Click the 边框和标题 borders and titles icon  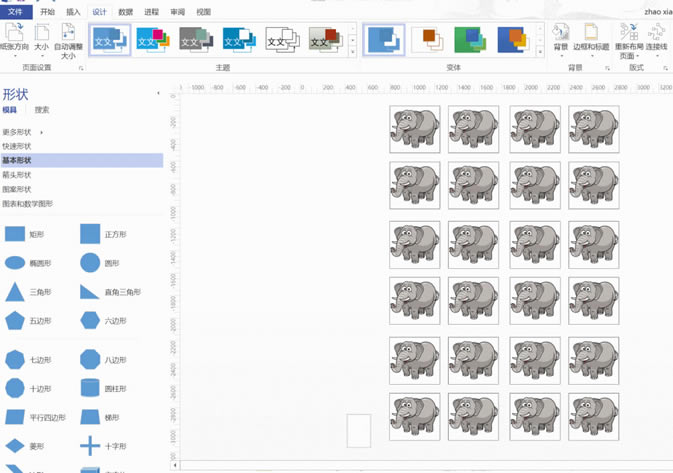590,38
